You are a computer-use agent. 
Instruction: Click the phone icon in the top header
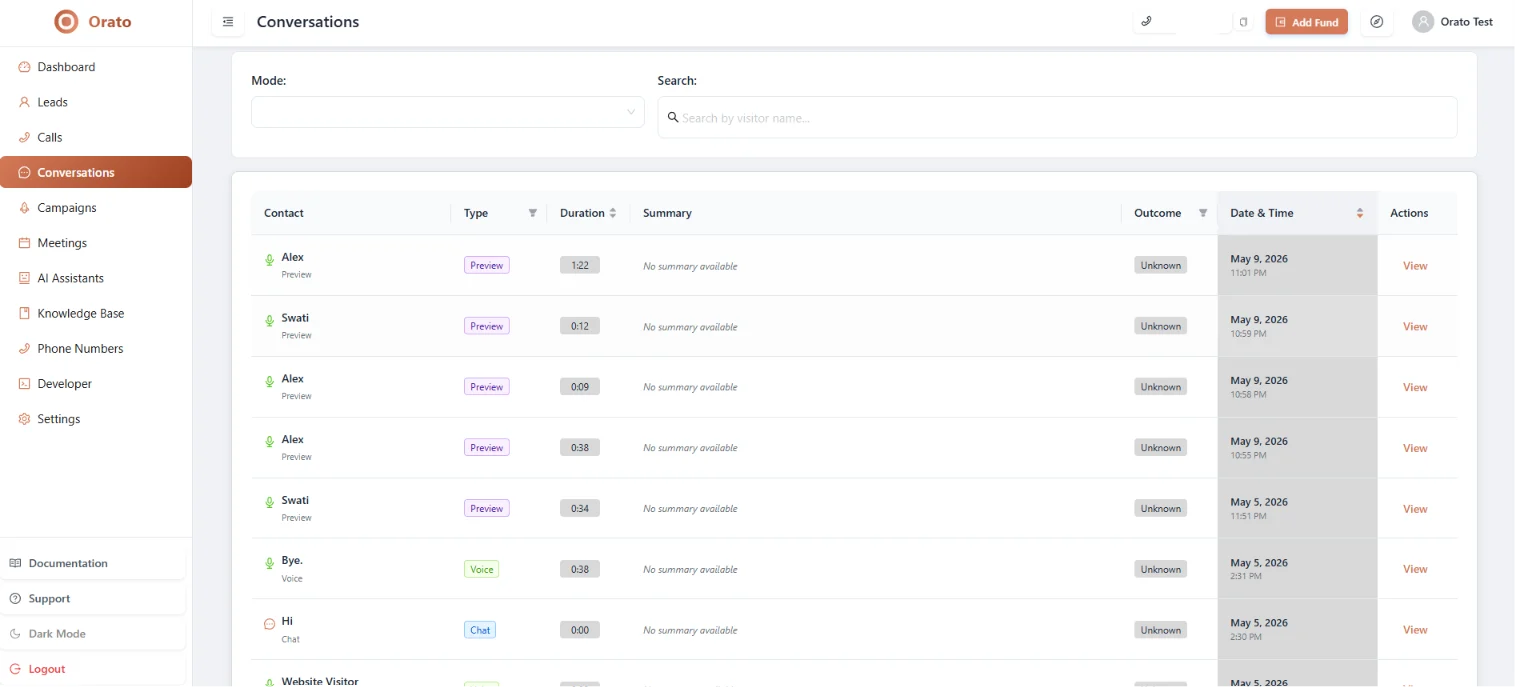(1146, 21)
